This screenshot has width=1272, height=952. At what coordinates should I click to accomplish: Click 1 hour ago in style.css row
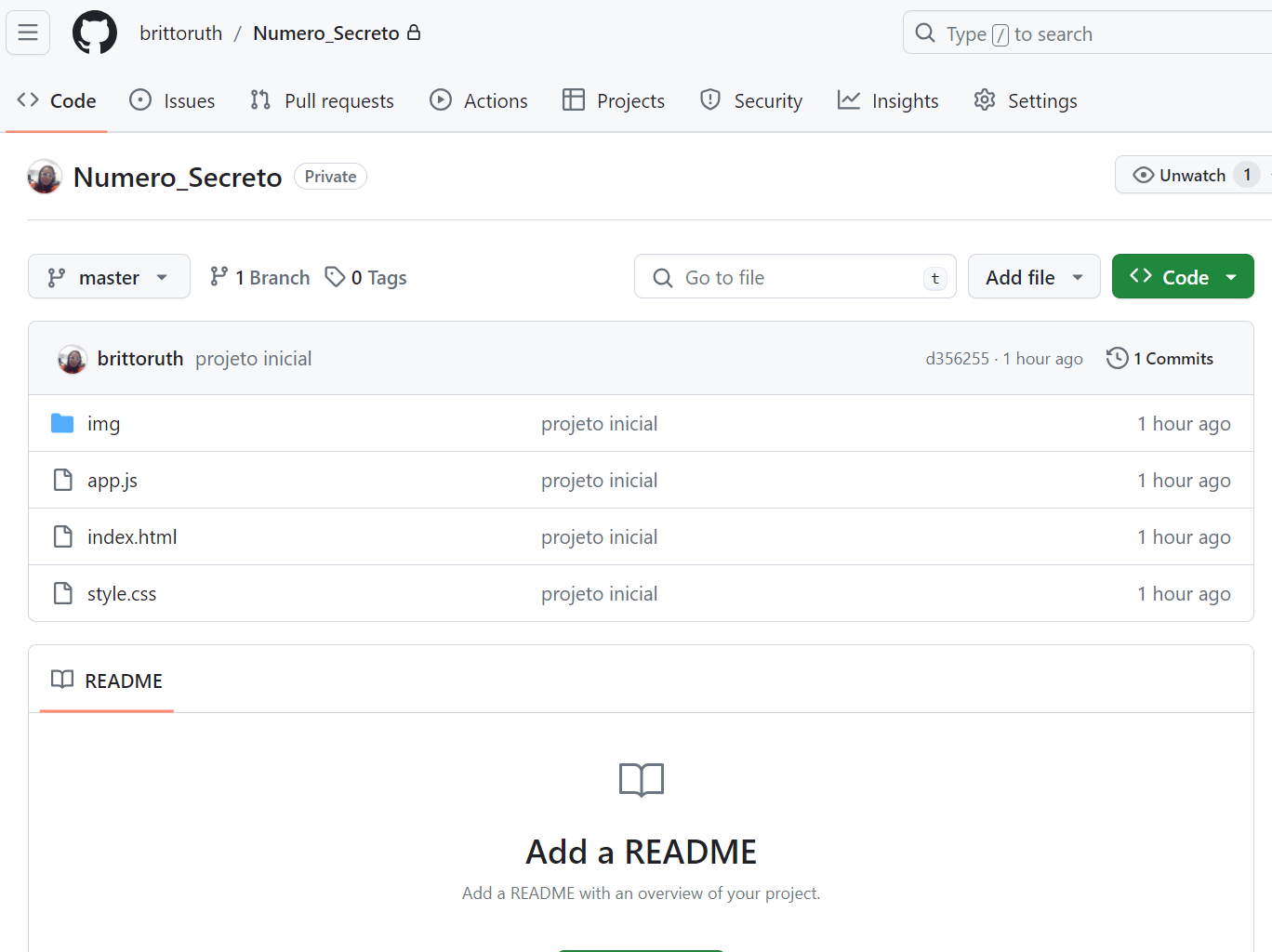pos(1184,594)
